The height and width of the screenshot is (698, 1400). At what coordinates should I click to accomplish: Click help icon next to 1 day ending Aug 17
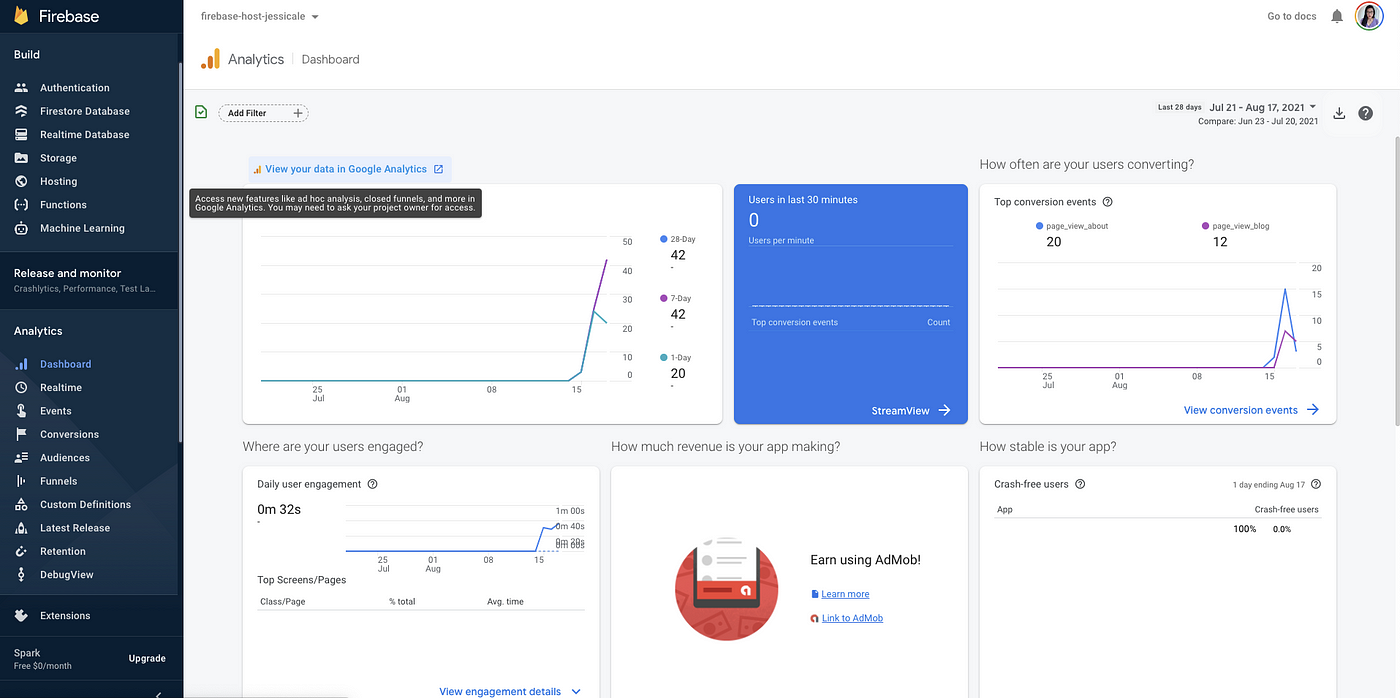[x=1316, y=484]
